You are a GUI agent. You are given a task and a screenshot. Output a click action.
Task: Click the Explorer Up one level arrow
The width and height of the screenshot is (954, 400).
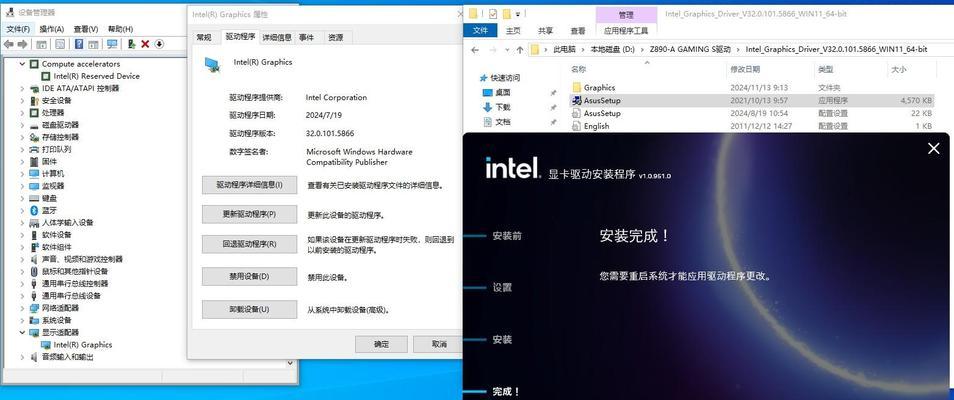coord(519,49)
